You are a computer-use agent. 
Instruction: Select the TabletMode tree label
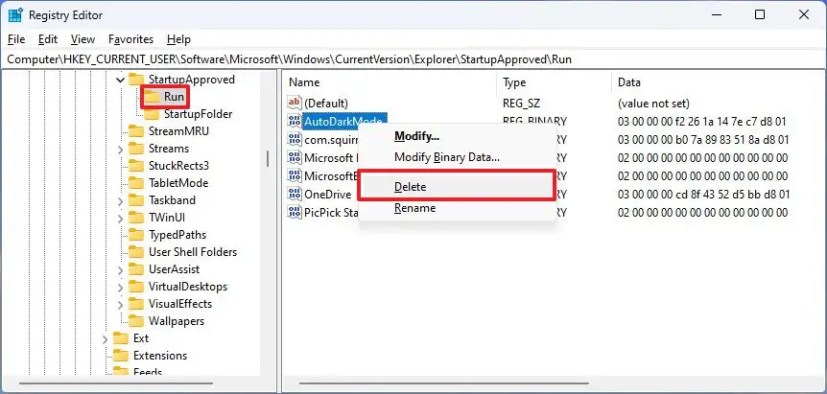click(178, 183)
